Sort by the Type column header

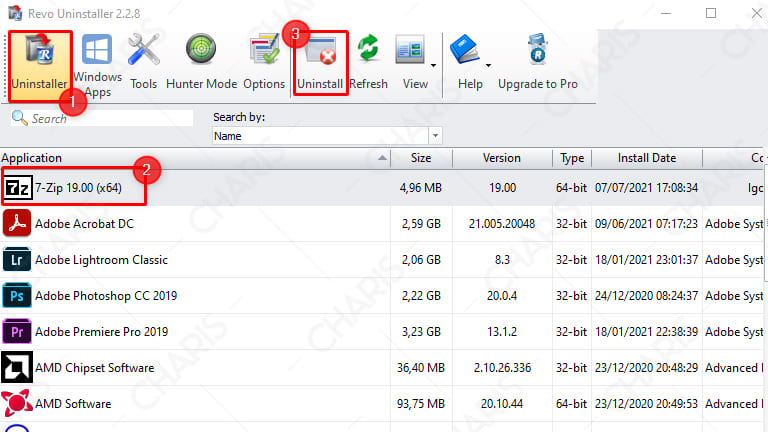[x=572, y=158]
